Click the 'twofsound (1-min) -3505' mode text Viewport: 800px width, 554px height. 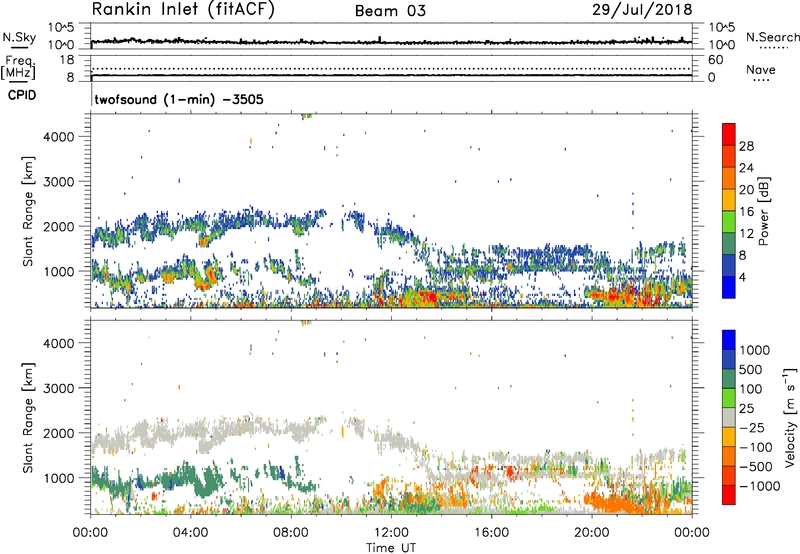coord(179,99)
